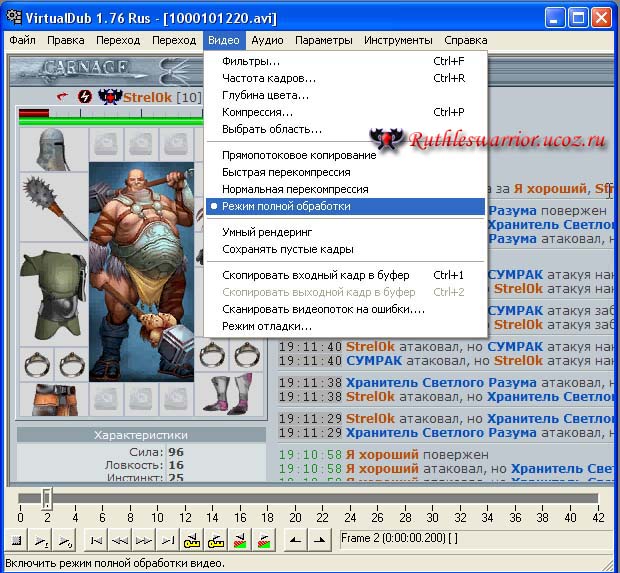The height and width of the screenshot is (573, 620).
Task: Choose Выбрать область... entry
Action: coord(345,129)
